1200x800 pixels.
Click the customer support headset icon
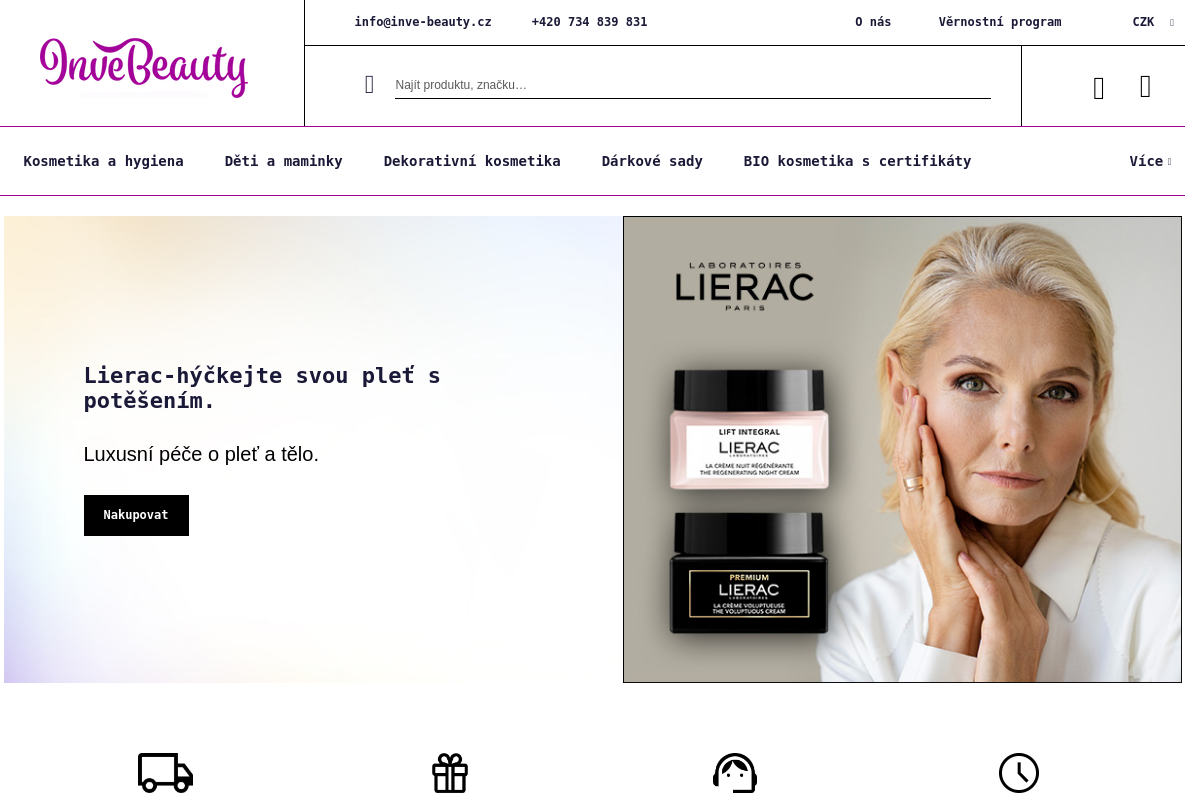click(x=735, y=773)
